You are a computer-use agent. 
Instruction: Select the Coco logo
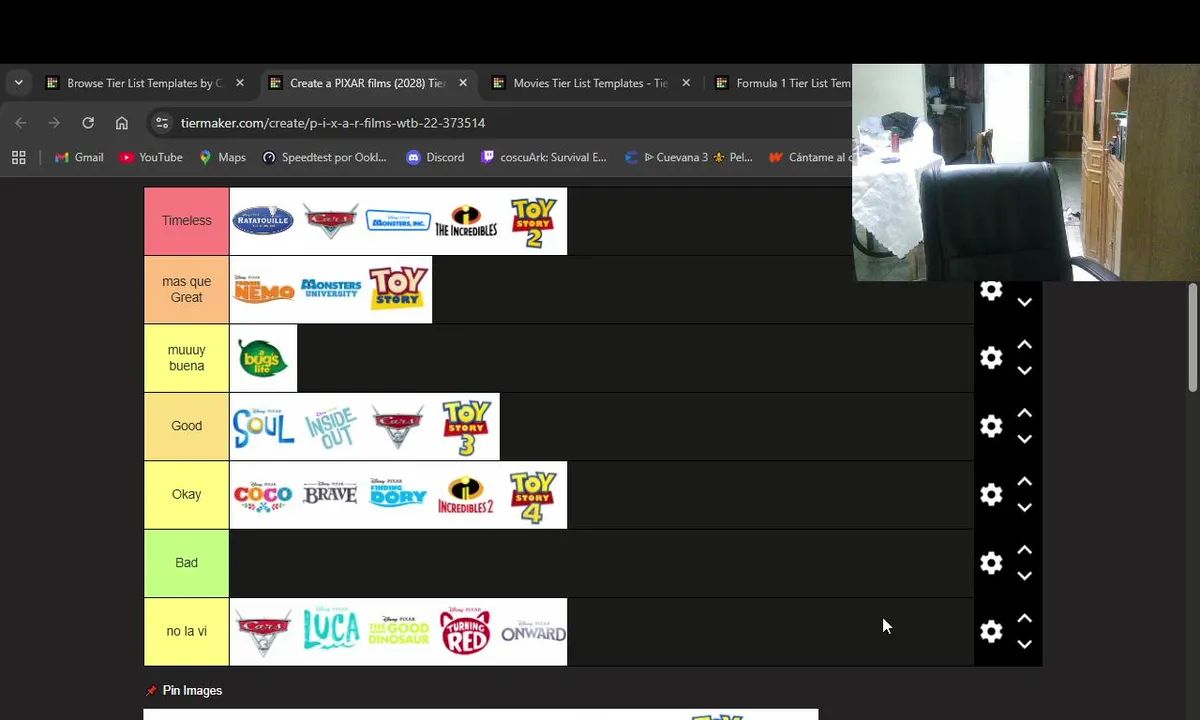tap(263, 495)
